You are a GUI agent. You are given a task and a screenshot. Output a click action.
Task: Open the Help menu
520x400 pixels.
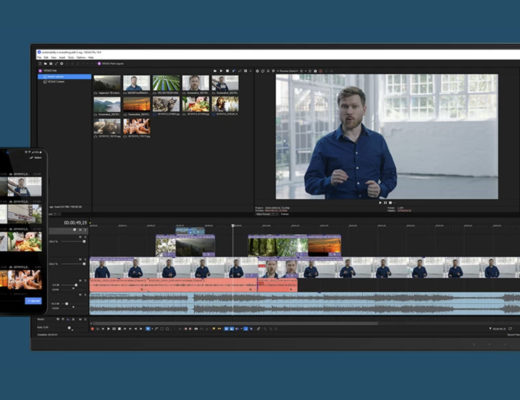91,57
